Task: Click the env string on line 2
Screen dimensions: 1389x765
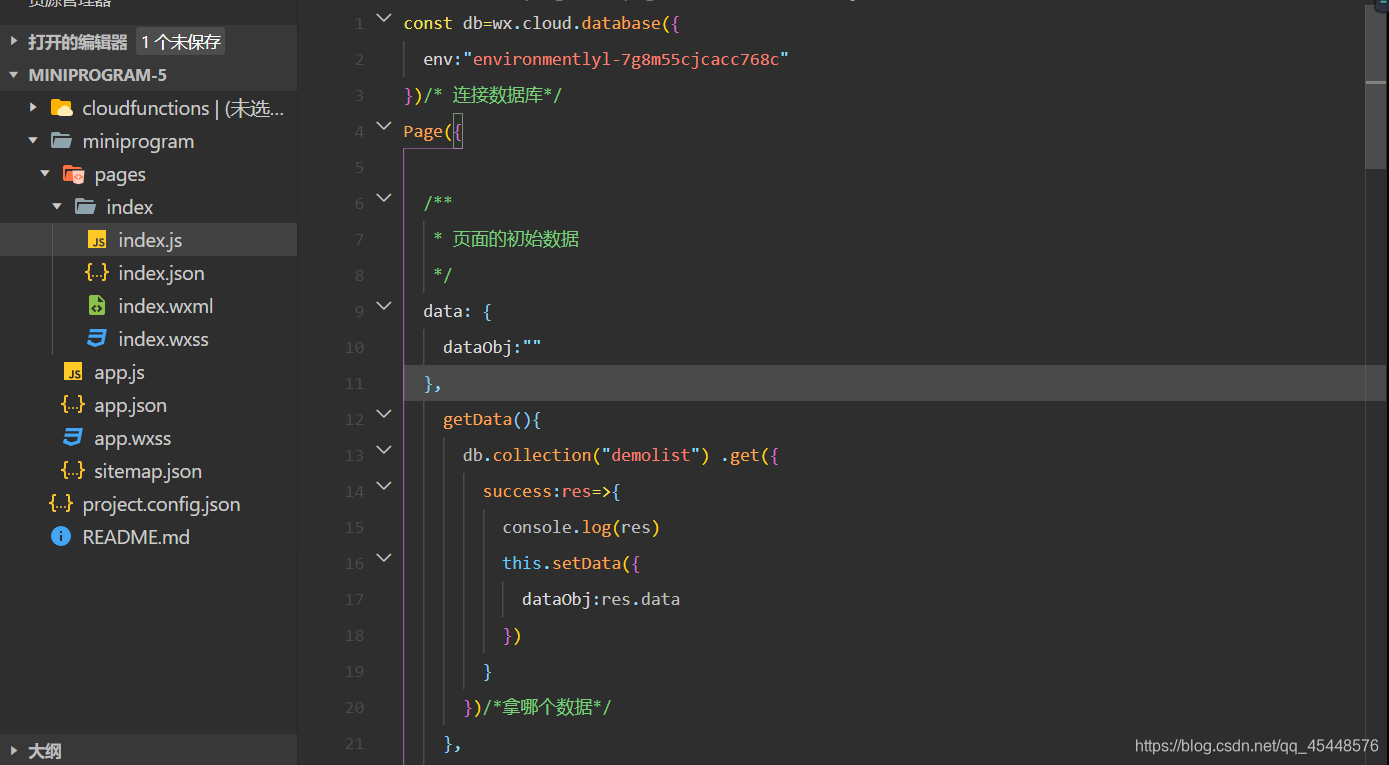Action: click(x=626, y=59)
